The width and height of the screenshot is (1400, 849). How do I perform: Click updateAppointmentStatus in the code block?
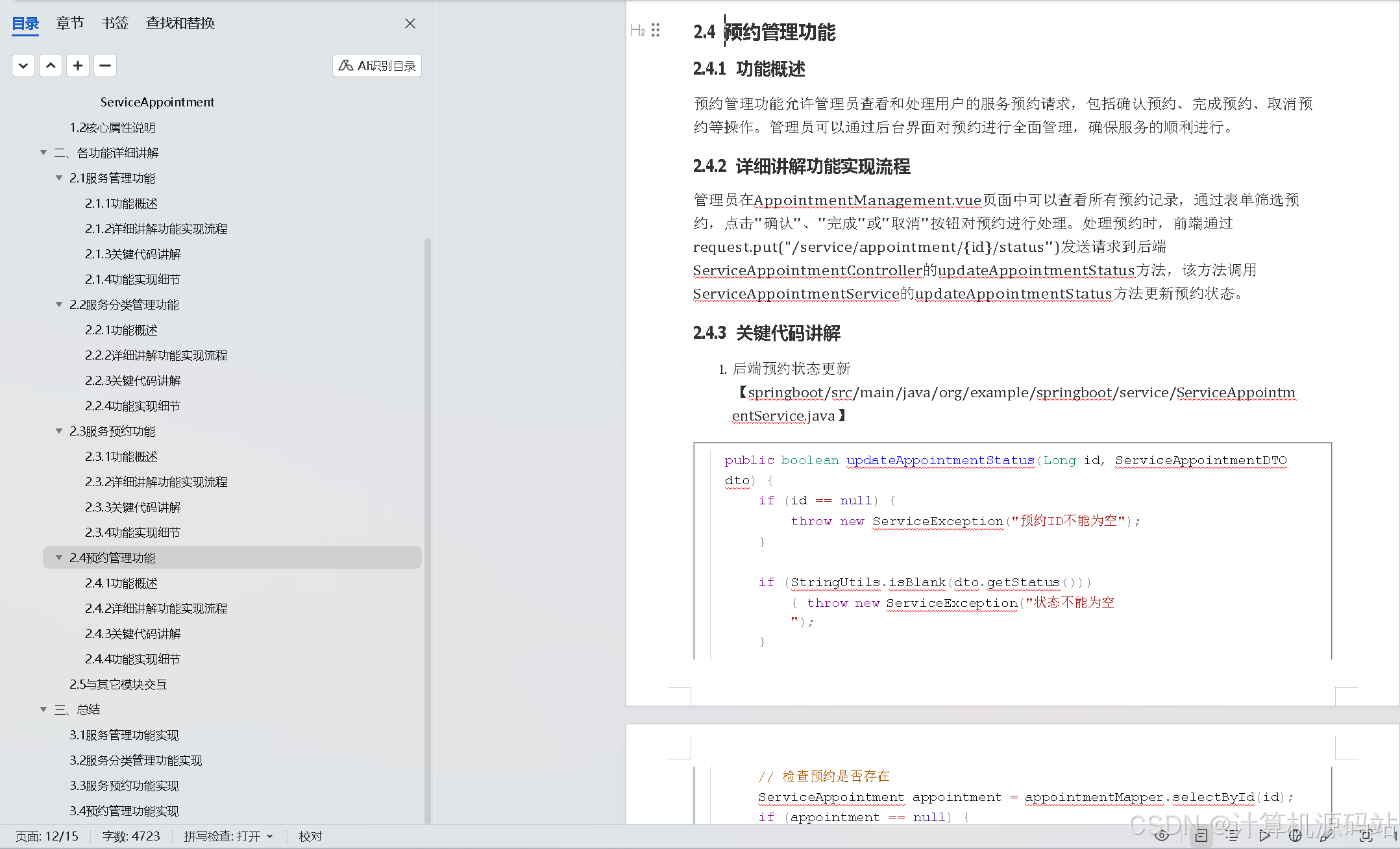tap(940, 460)
